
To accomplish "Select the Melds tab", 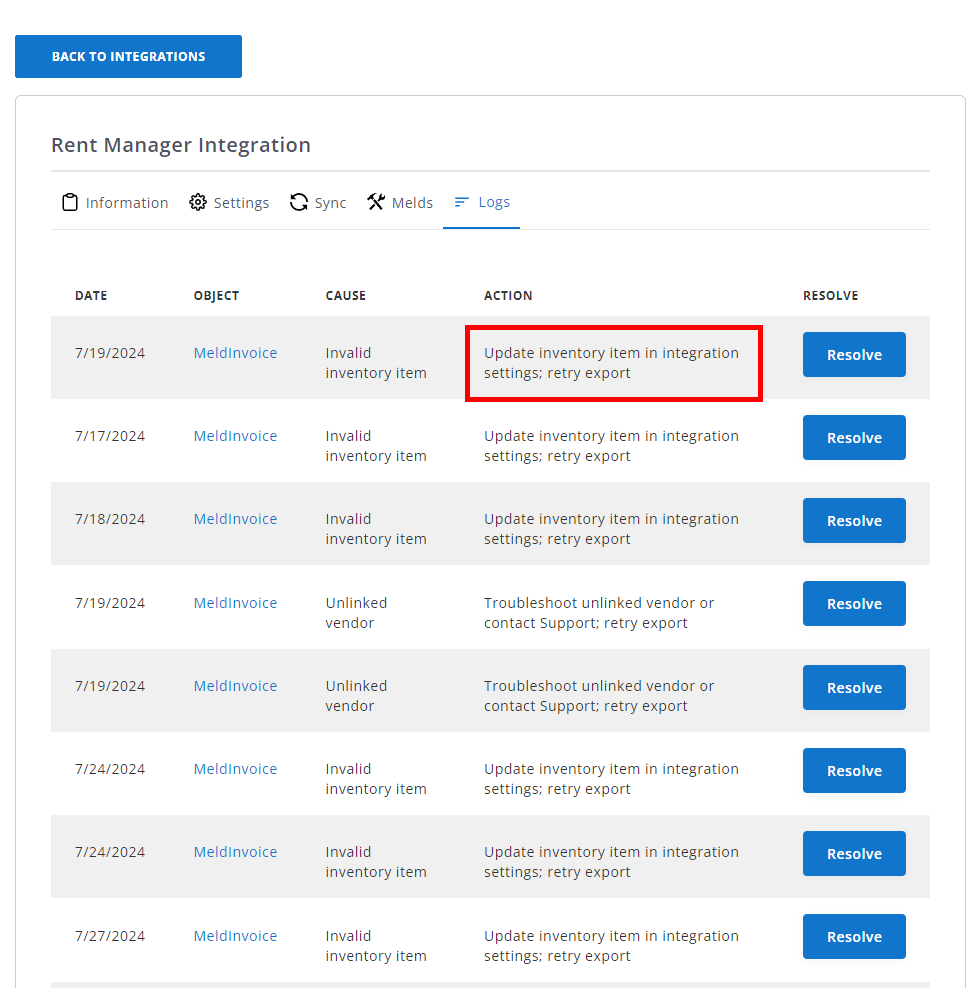I will (412, 203).
